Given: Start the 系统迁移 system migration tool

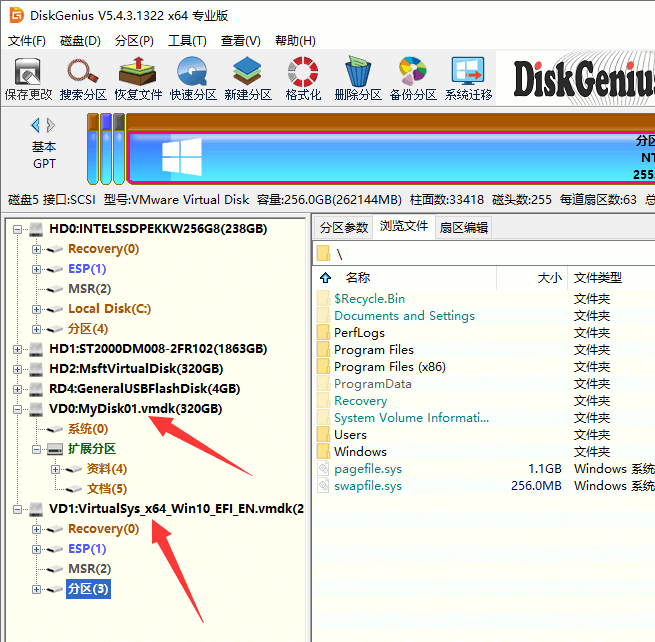Looking at the screenshot, I should point(468,79).
